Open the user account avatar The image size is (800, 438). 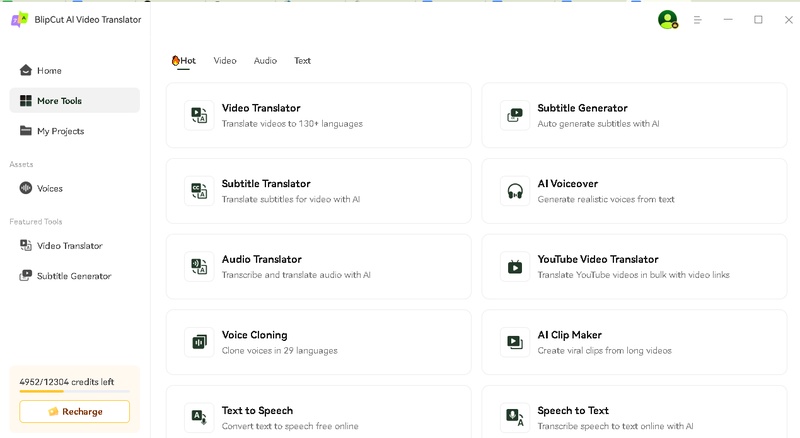click(667, 19)
